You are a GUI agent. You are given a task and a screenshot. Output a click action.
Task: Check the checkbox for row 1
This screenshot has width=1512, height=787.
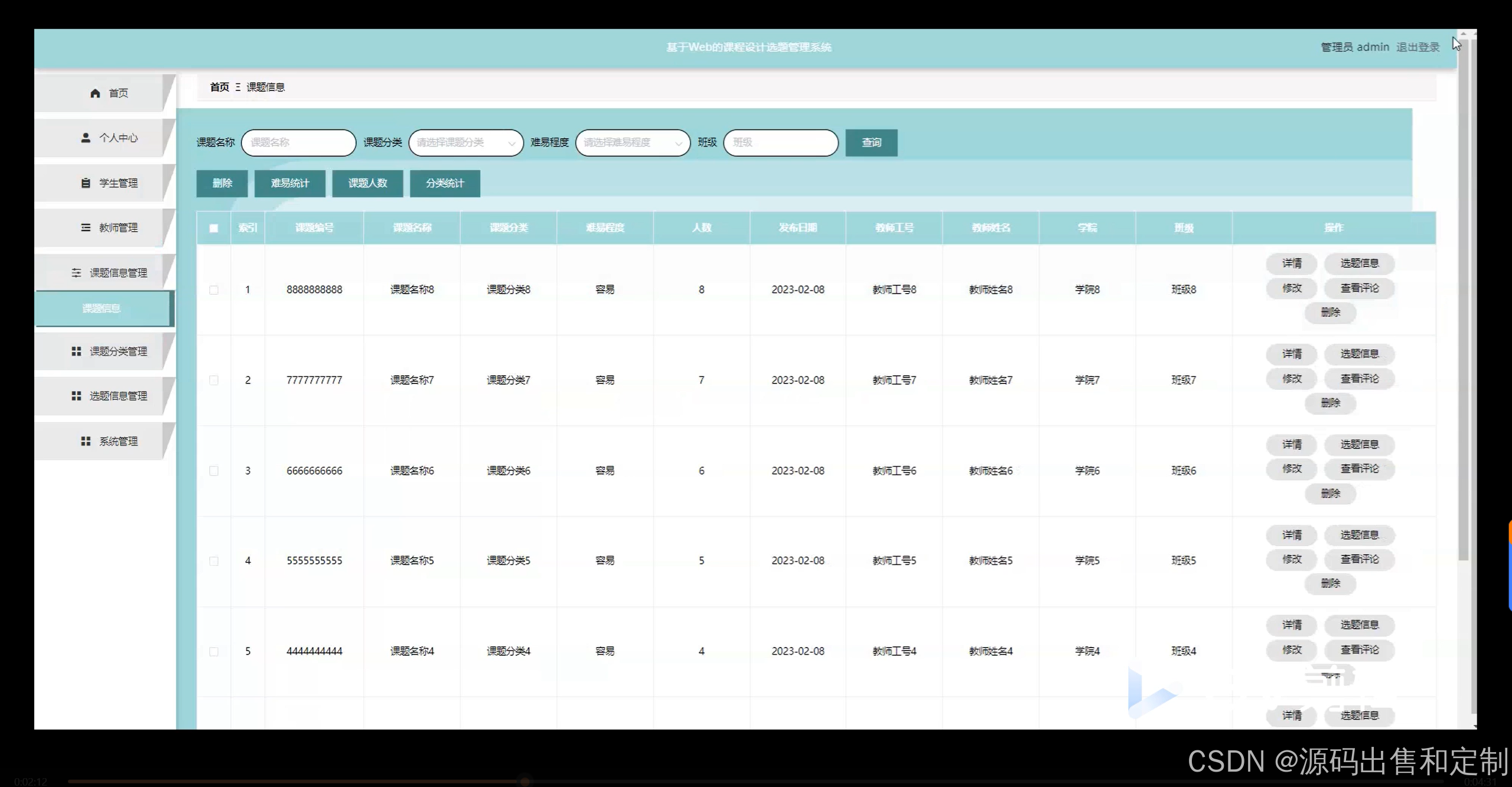coord(214,290)
